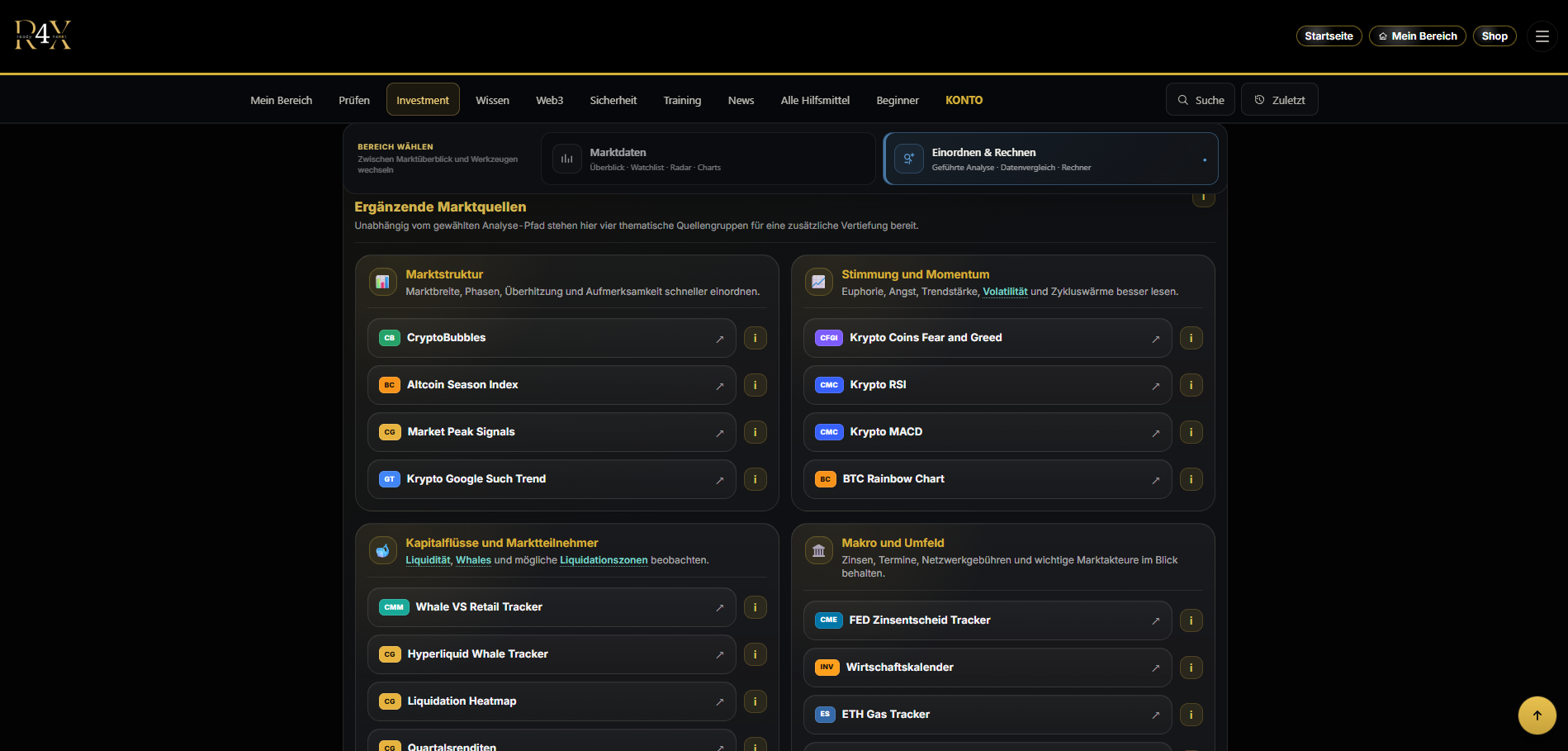Open the Investment menu item
This screenshot has height=751, width=1568.
click(423, 100)
